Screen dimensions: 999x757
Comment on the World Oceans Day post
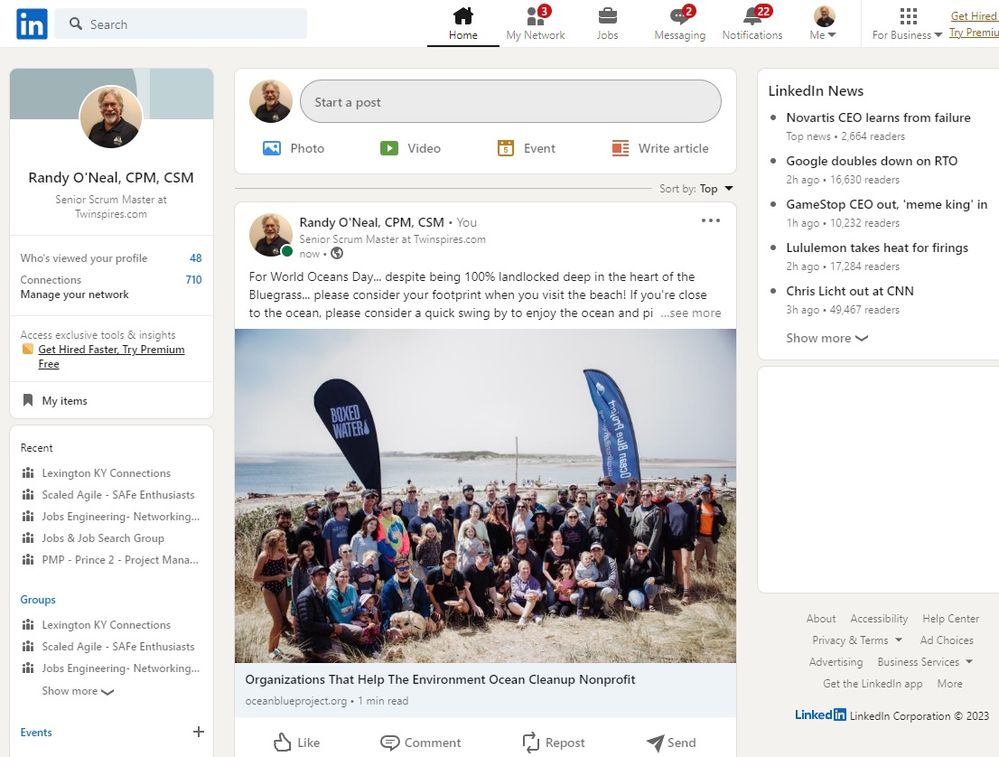(420, 742)
